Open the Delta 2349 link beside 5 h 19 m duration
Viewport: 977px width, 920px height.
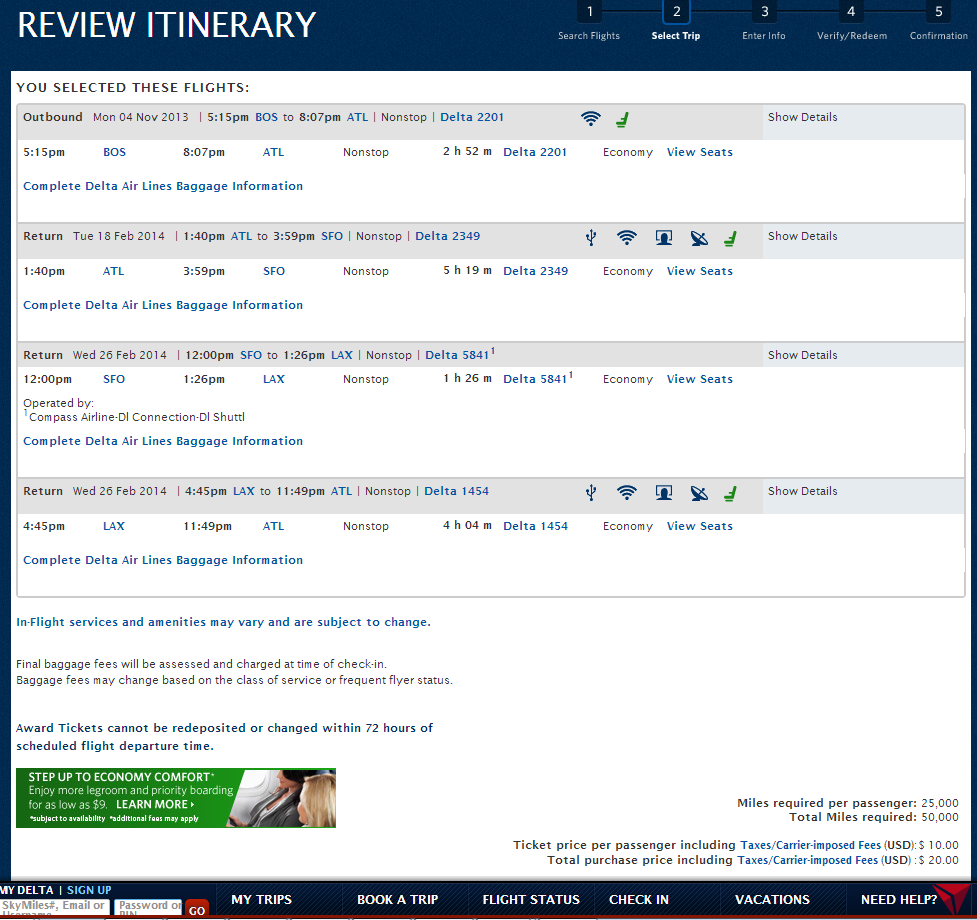(535, 271)
